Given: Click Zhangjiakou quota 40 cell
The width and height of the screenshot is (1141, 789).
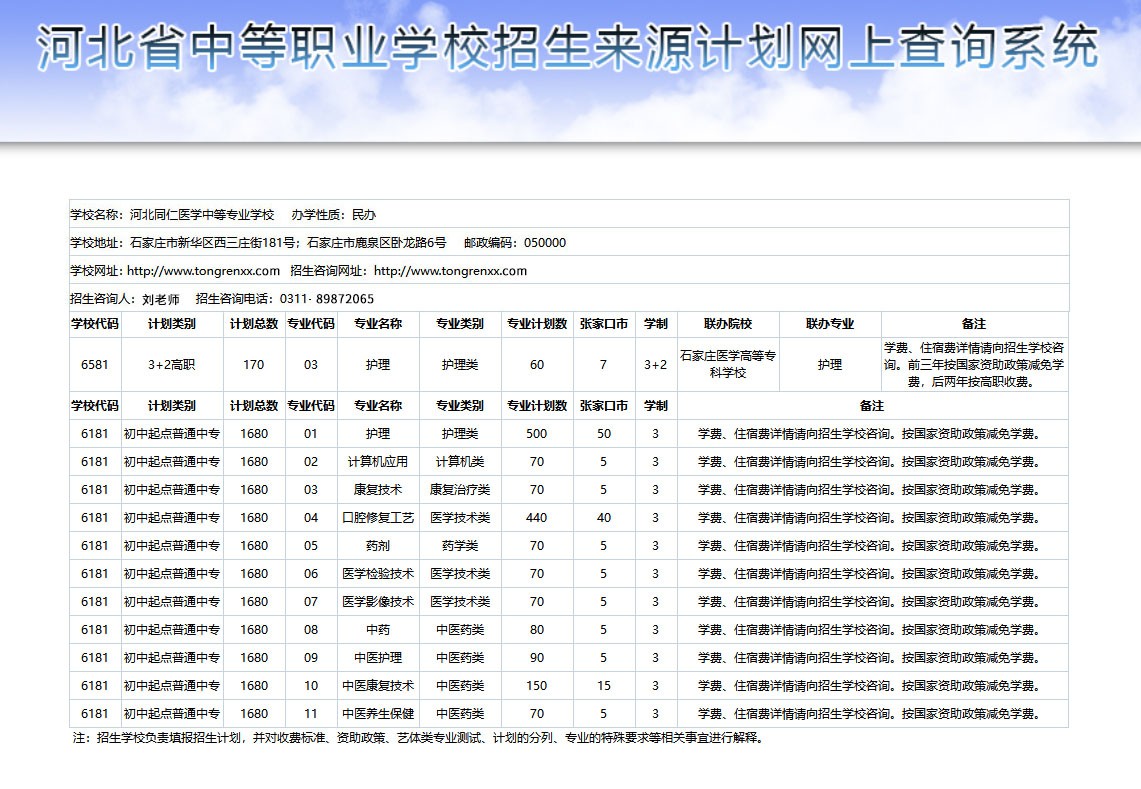Looking at the screenshot, I should (x=603, y=518).
